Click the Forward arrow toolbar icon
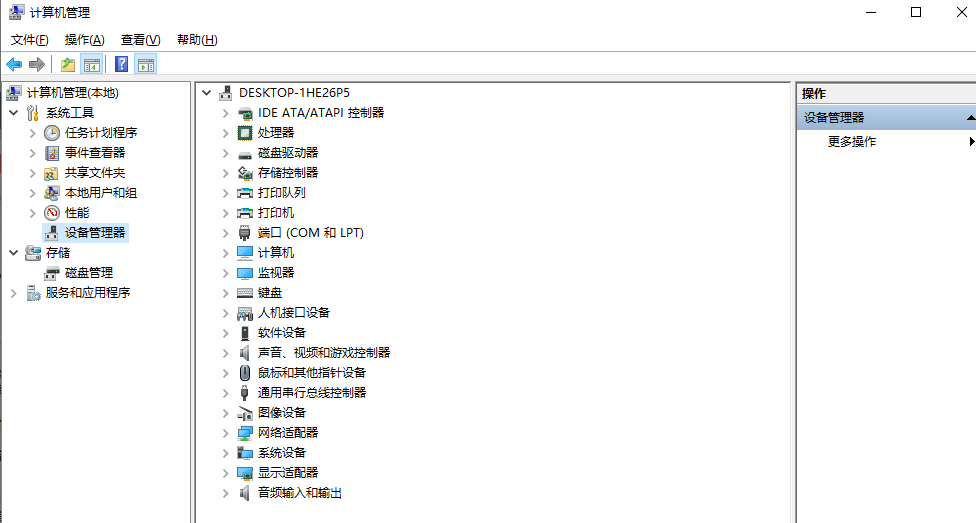The width and height of the screenshot is (976, 523). point(37,64)
